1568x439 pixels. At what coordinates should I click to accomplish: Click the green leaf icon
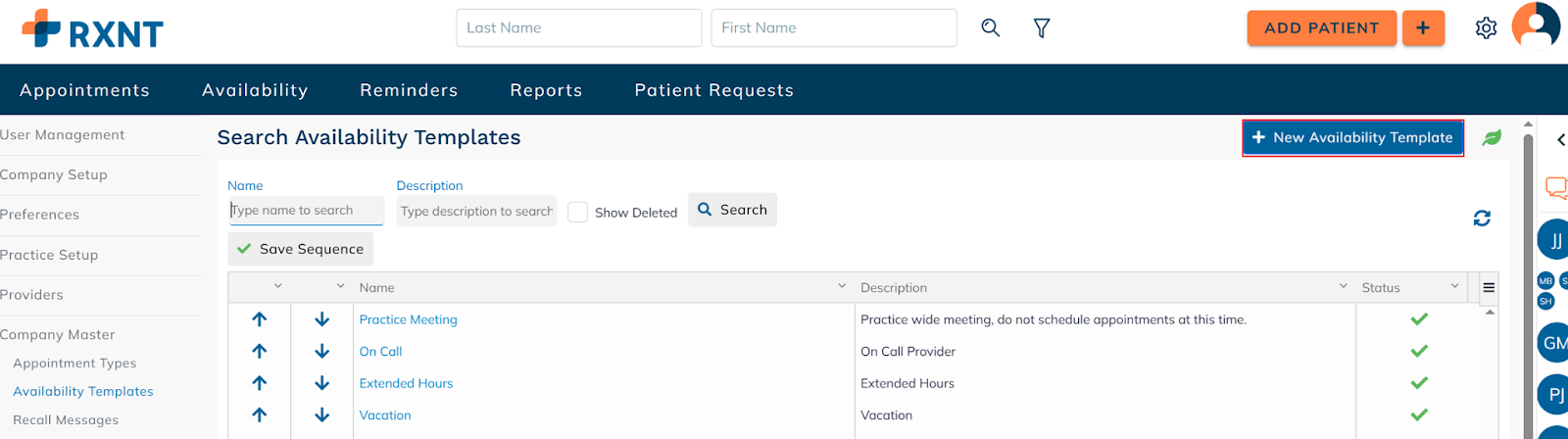click(x=1492, y=138)
